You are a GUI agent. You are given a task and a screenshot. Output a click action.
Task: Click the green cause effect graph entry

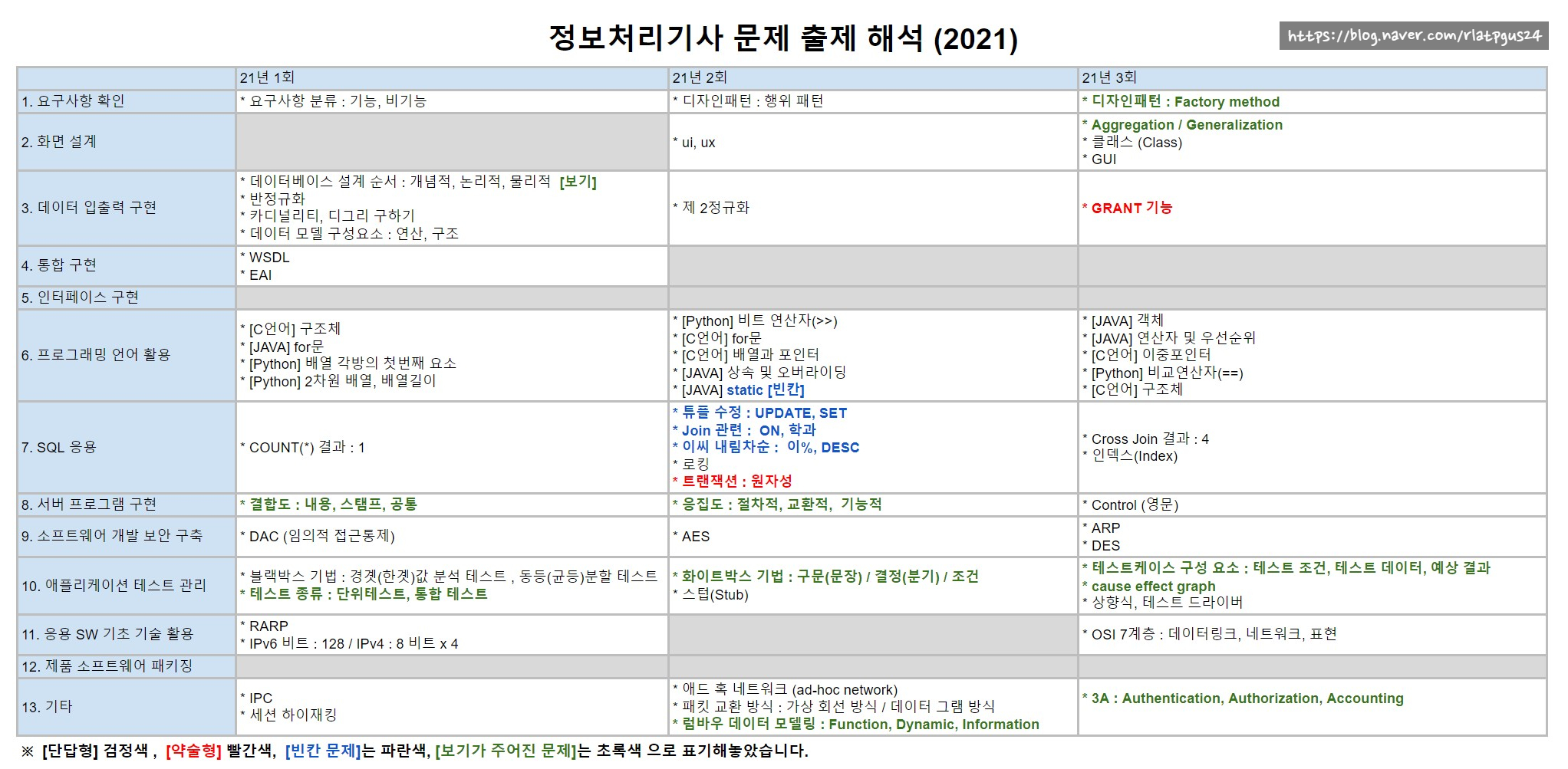point(1153,586)
